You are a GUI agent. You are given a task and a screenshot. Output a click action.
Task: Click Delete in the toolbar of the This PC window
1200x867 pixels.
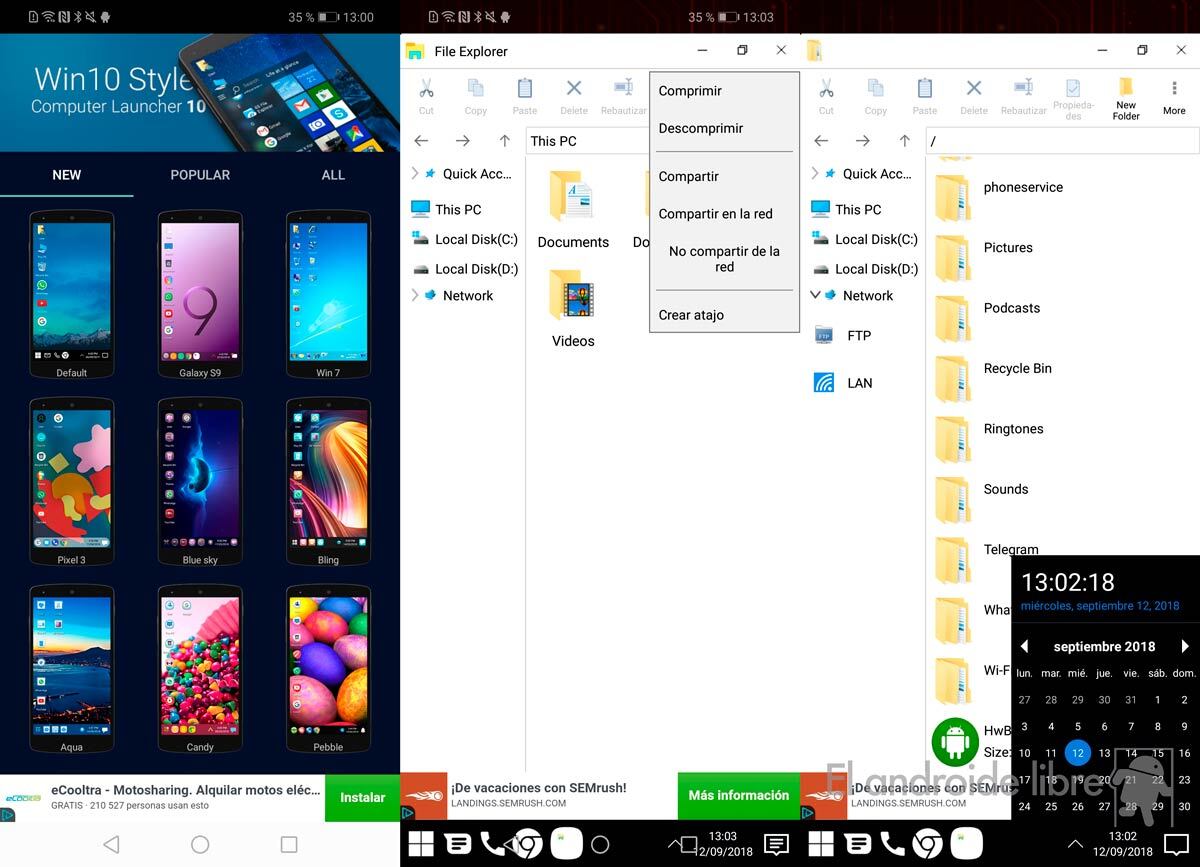coord(574,96)
